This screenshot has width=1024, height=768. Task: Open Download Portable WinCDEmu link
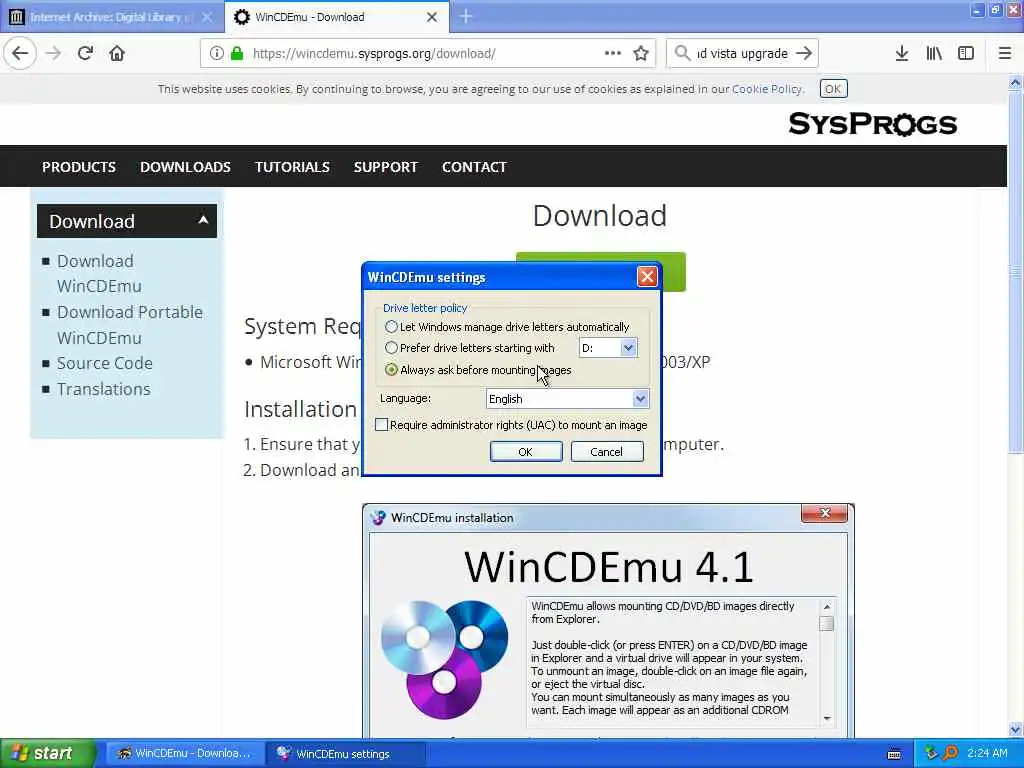(129, 325)
